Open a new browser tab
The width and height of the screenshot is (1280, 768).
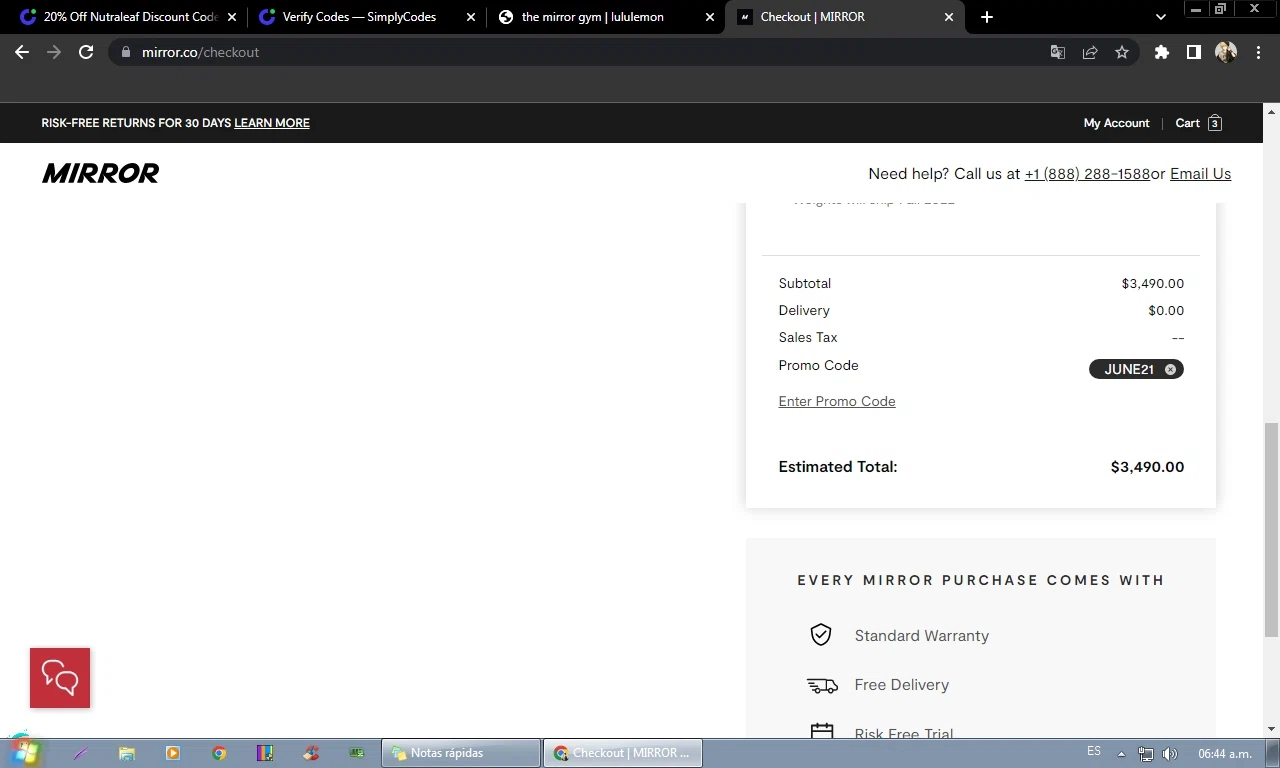pos(987,17)
